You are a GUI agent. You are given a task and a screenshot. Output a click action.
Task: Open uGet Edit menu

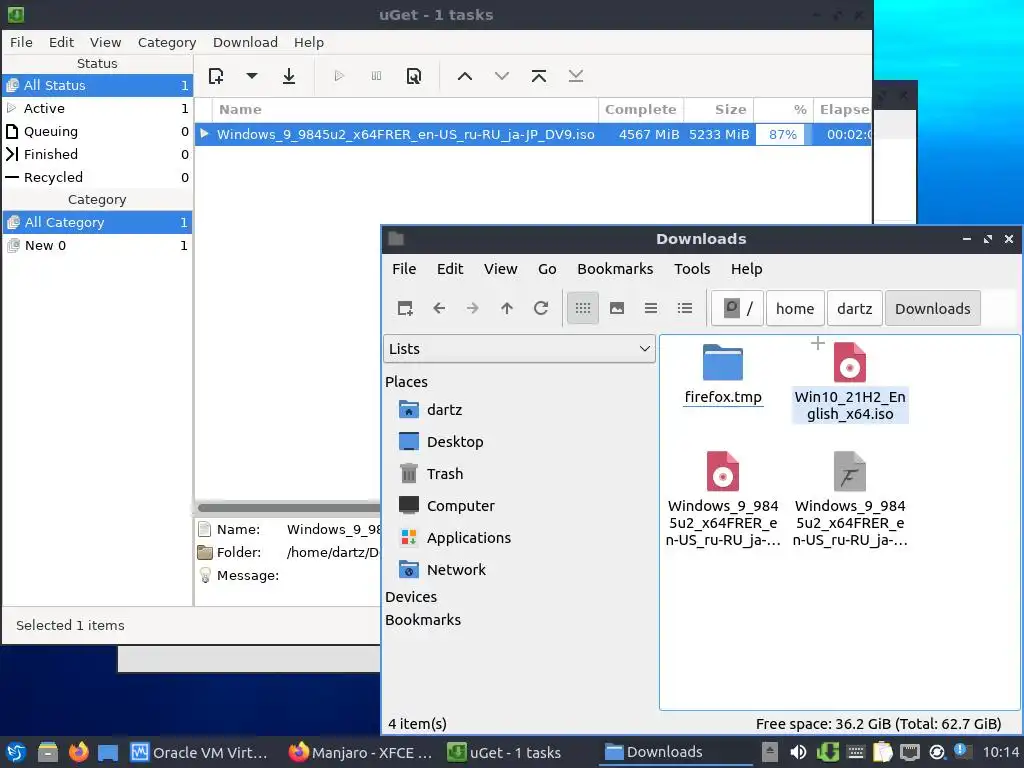pyautogui.click(x=61, y=42)
